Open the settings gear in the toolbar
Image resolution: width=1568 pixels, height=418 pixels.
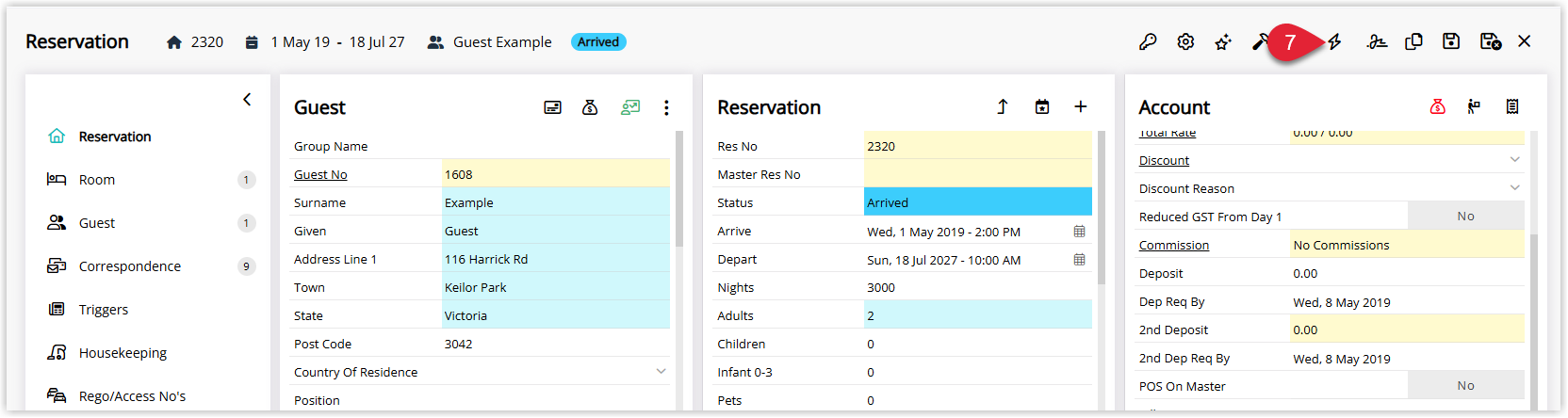[1185, 41]
